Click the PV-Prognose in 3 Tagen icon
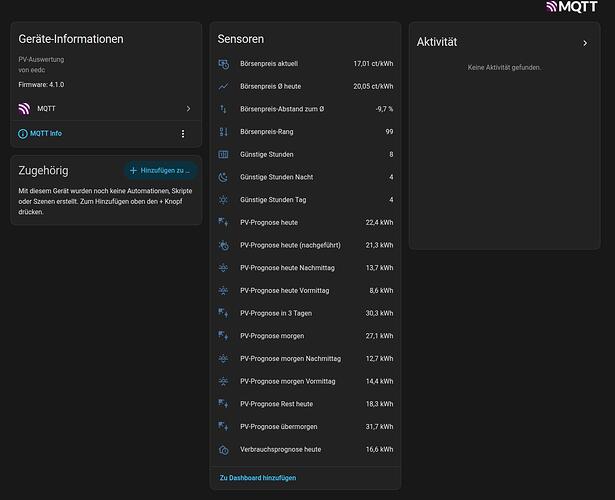615x500 pixels. (224, 313)
